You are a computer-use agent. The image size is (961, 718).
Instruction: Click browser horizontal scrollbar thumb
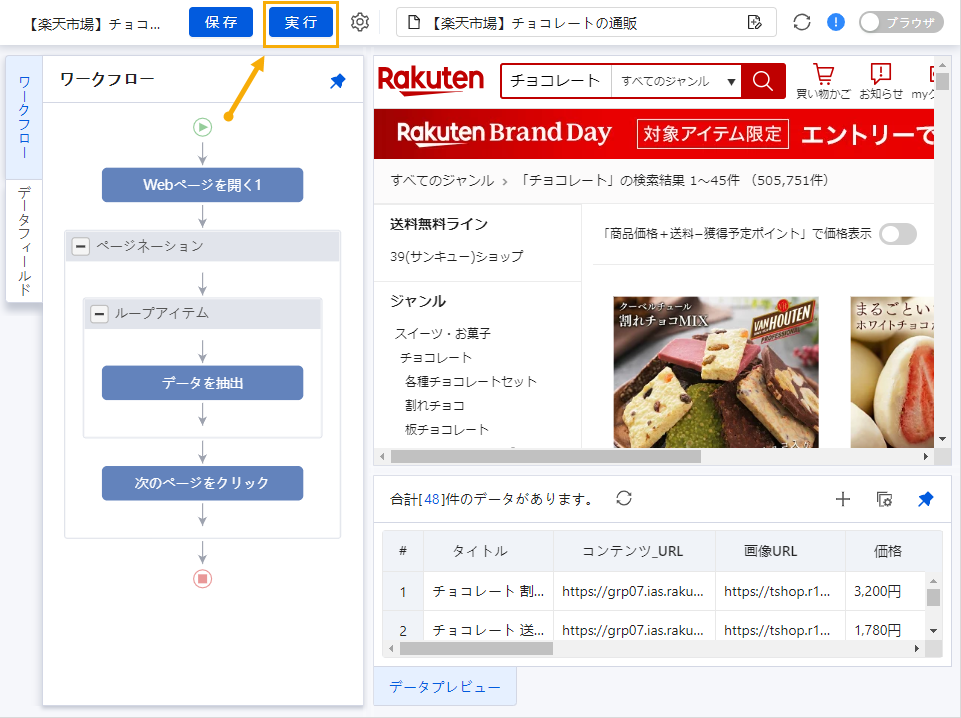point(545,456)
